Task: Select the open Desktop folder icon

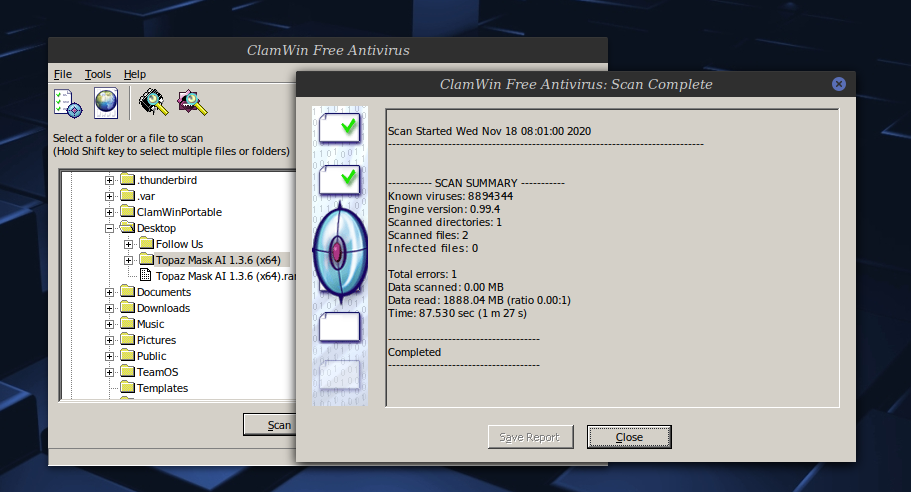Action: [128, 227]
